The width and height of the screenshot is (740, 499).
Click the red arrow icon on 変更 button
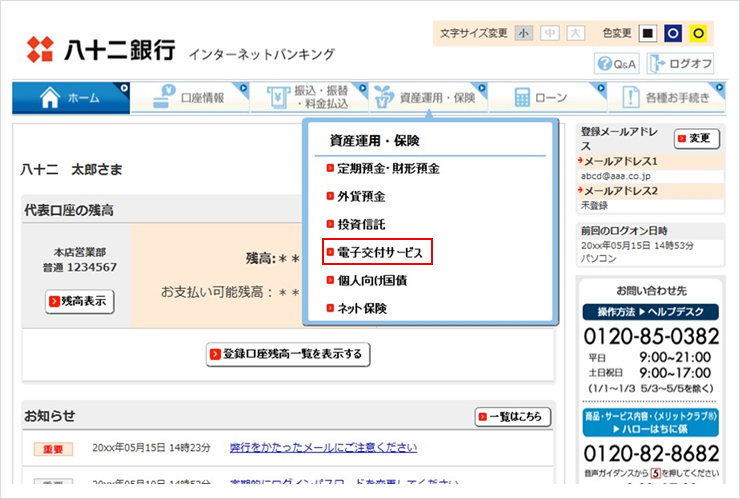pos(681,138)
